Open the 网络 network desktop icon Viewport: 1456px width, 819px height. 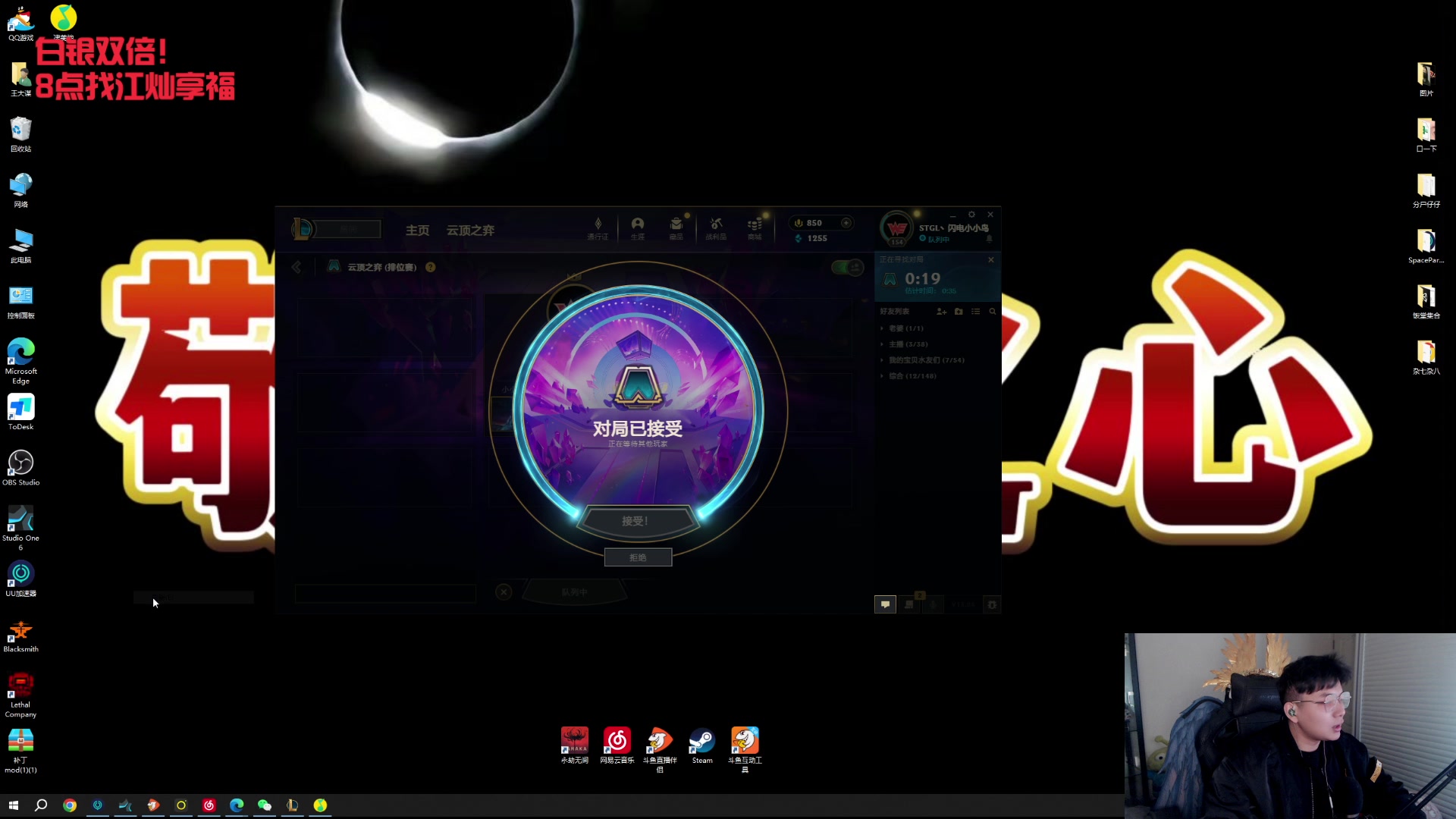pyautogui.click(x=20, y=190)
